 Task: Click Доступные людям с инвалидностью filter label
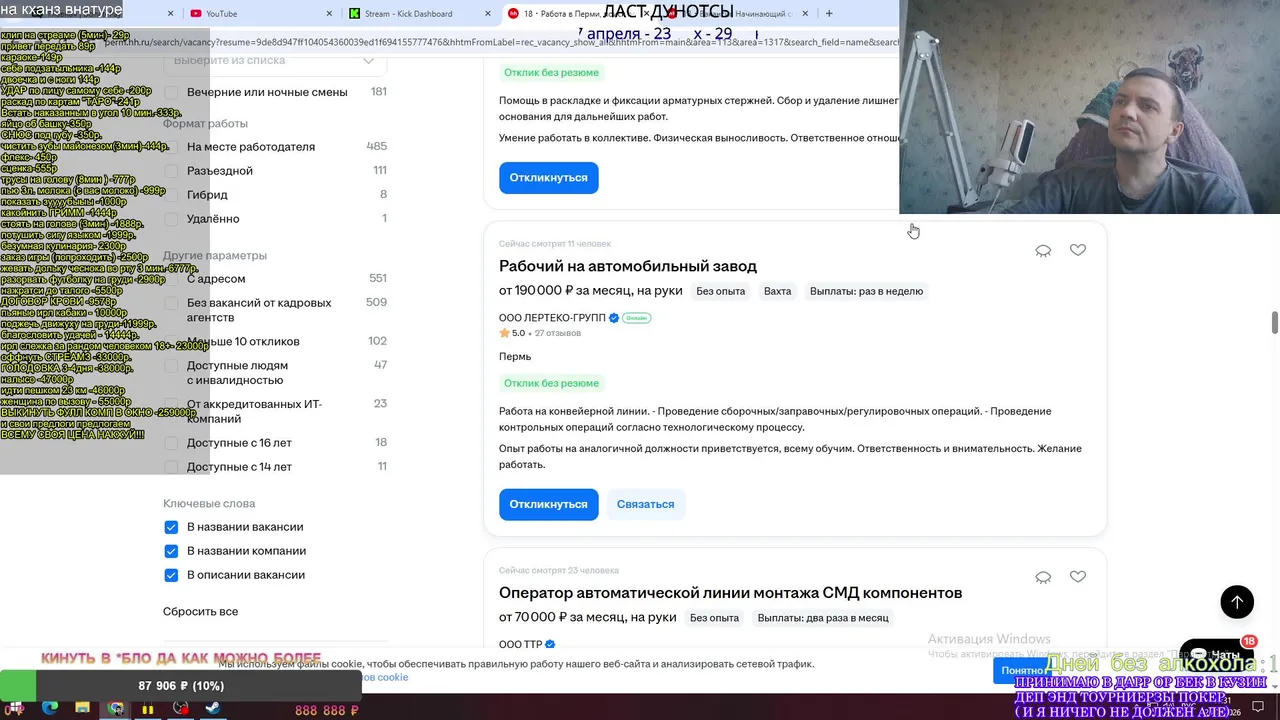coord(237,373)
